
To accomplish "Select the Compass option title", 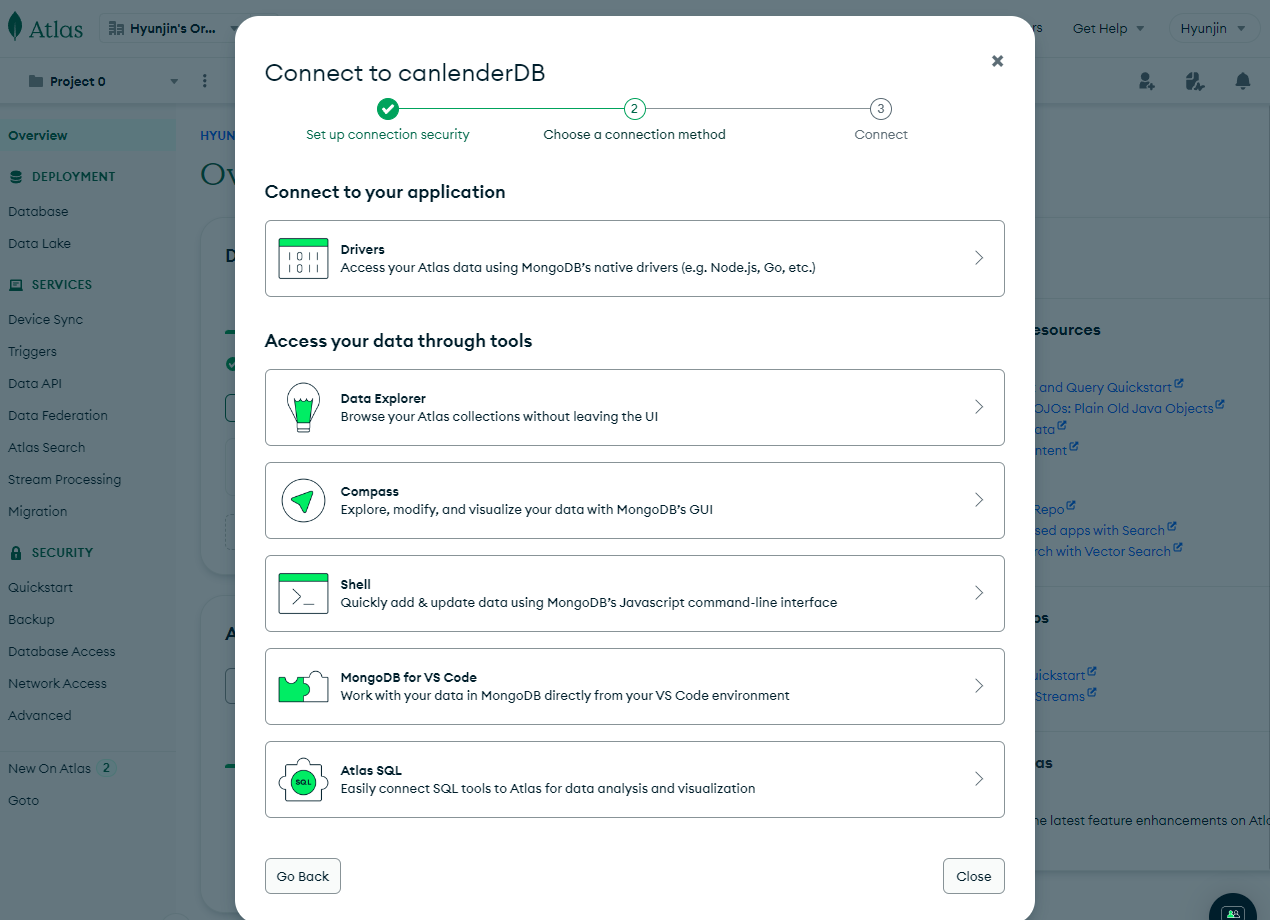I will click(x=370, y=491).
